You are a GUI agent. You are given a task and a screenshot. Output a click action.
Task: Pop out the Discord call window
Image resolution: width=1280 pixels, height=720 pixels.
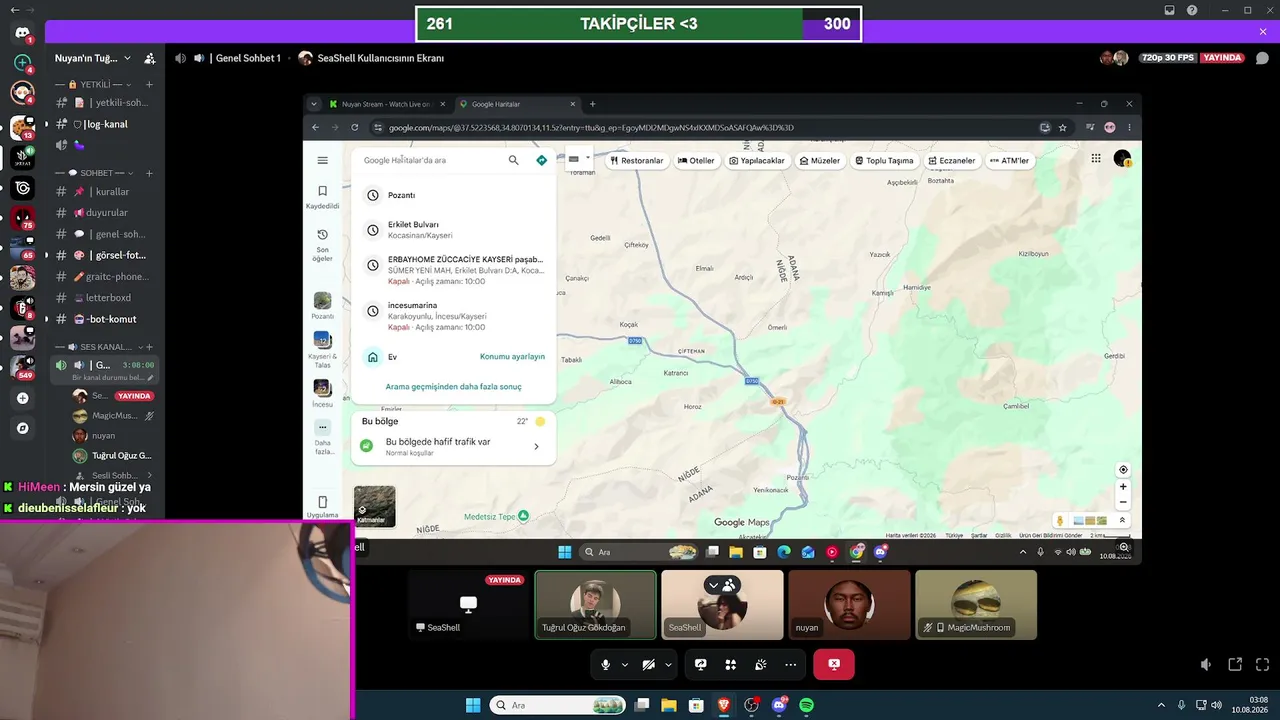[1235, 664]
